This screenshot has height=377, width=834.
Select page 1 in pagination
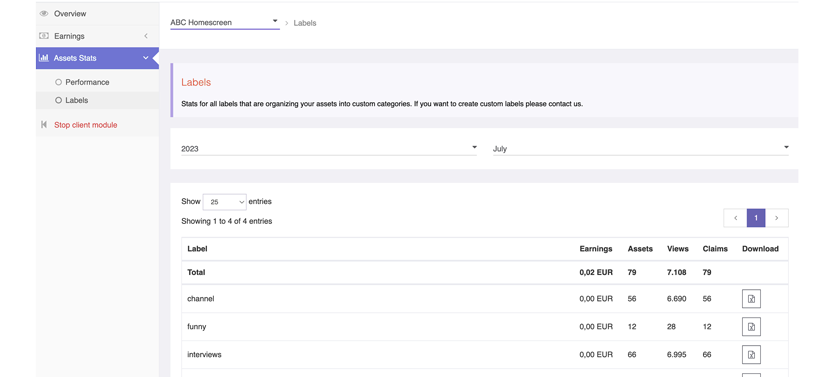click(756, 218)
